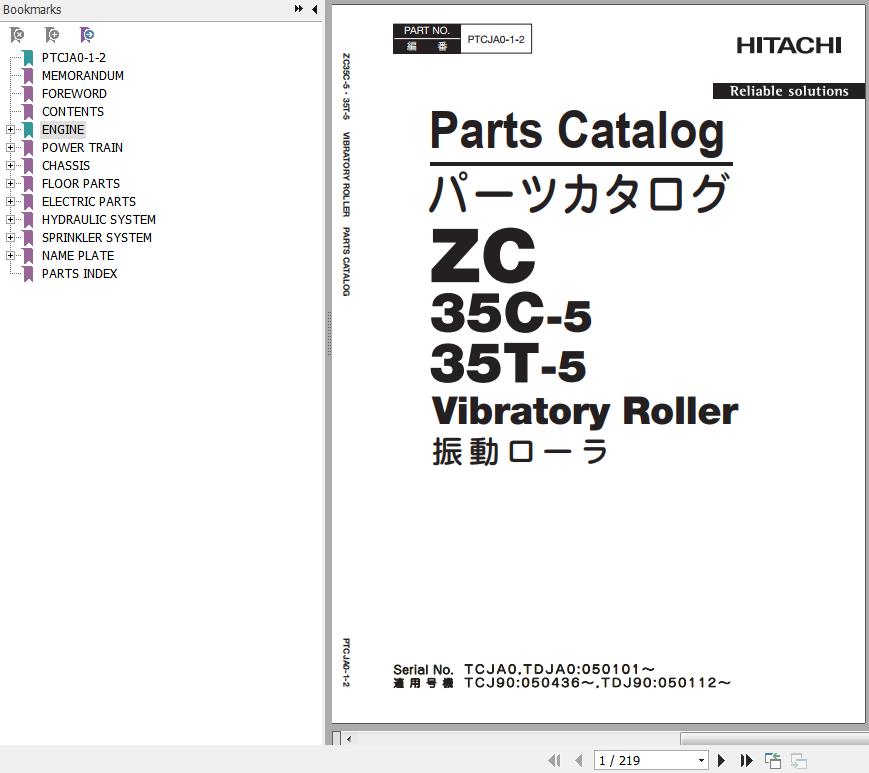The image size is (869, 773).
Task: Select the ELECTRIC PARTS bookmark label
Action: pyautogui.click(x=89, y=202)
